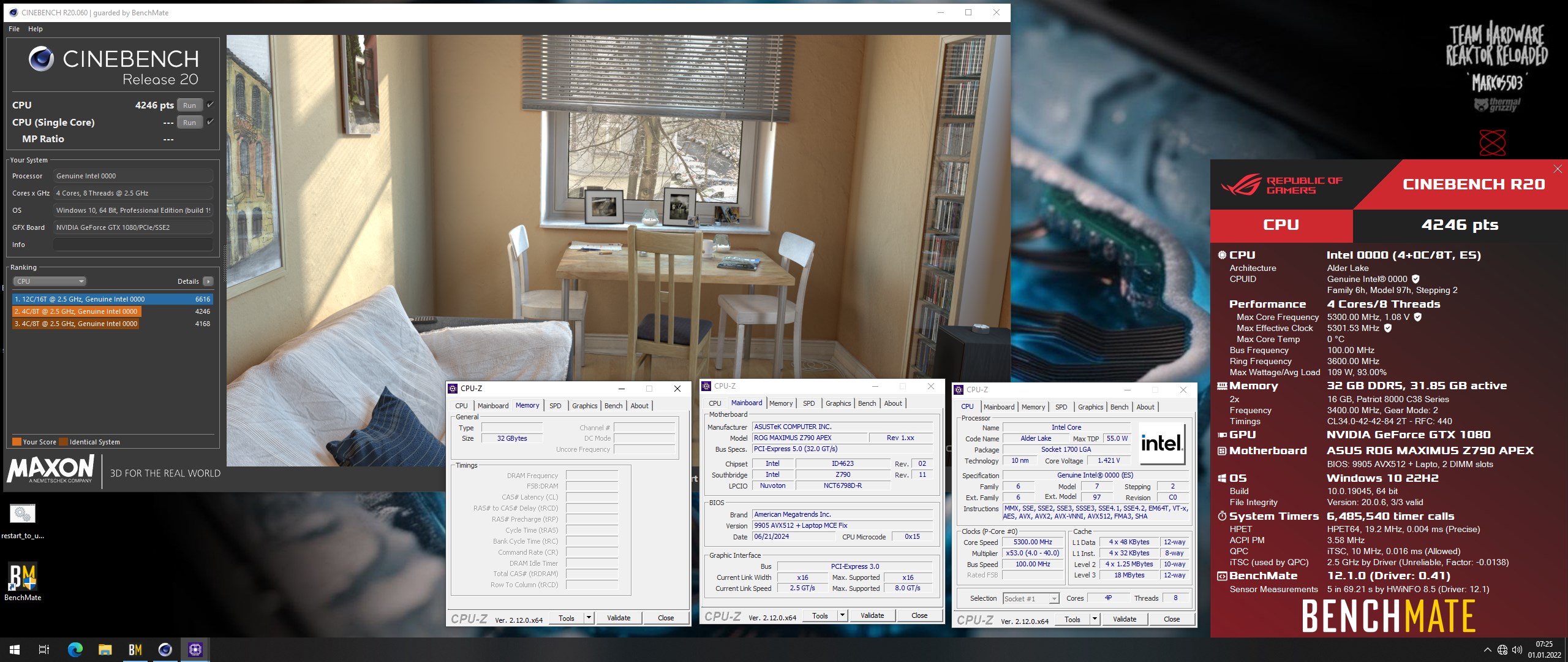Open the Mainboard tab in the rightmost CPU-Z window
The image size is (1568, 662).
pos(998,407)
